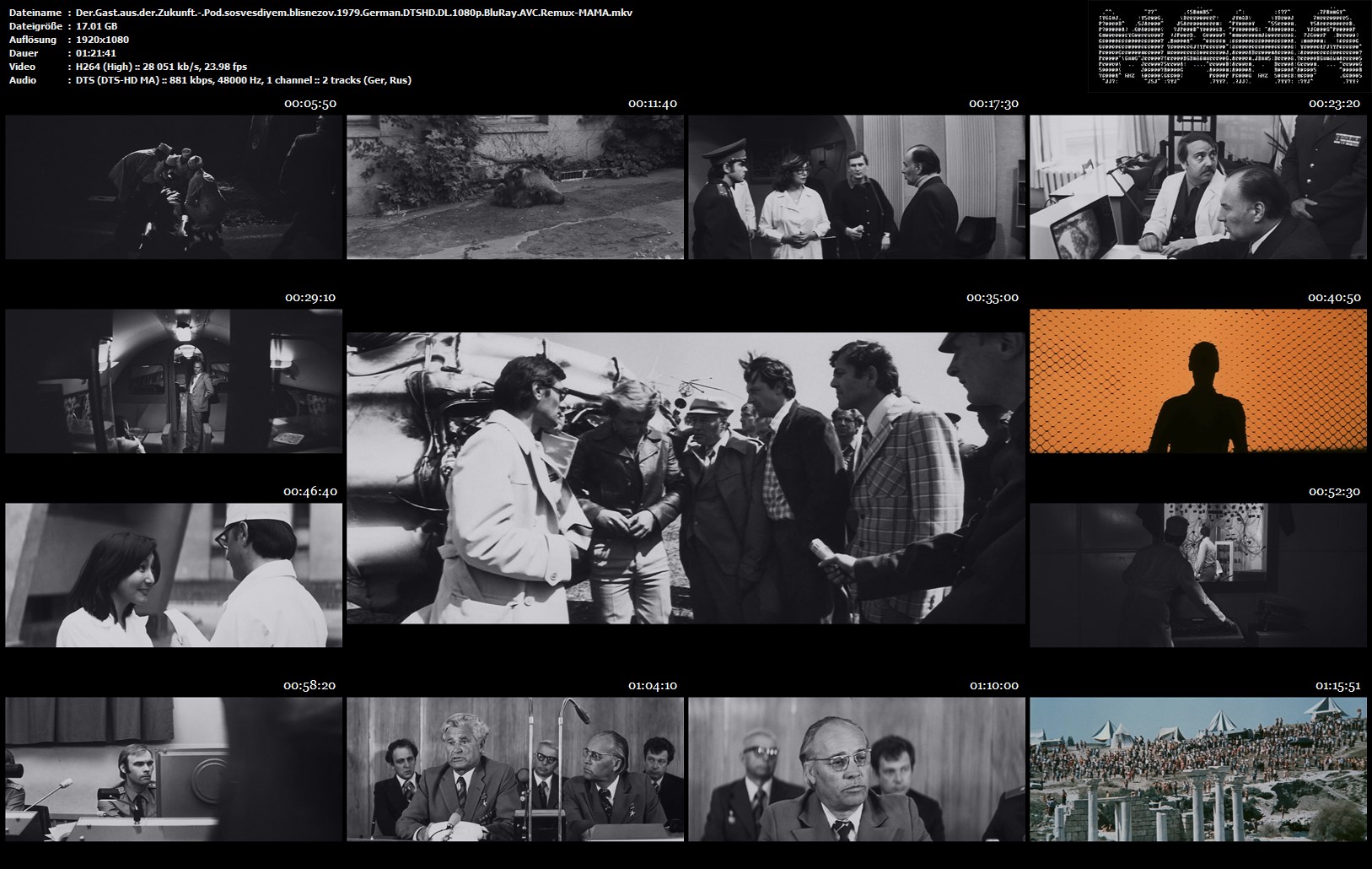Viewport: 1372px width, 869px height.
Task: Select the 00:11:40 courtyard thumbnail
Action: click(x=514, y=187)
